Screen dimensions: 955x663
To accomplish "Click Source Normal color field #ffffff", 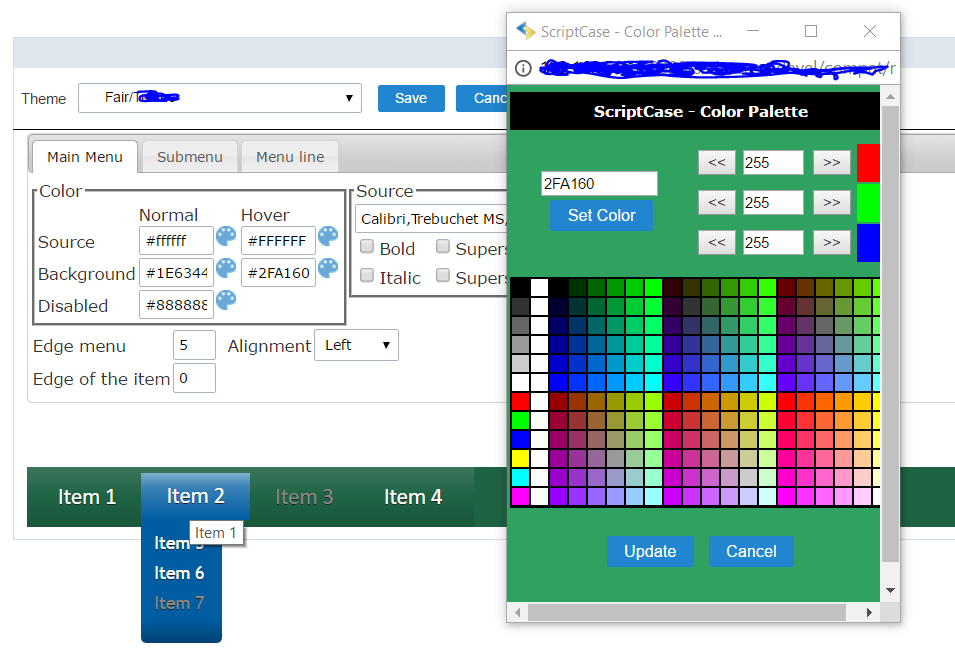I will pos(176,240).
